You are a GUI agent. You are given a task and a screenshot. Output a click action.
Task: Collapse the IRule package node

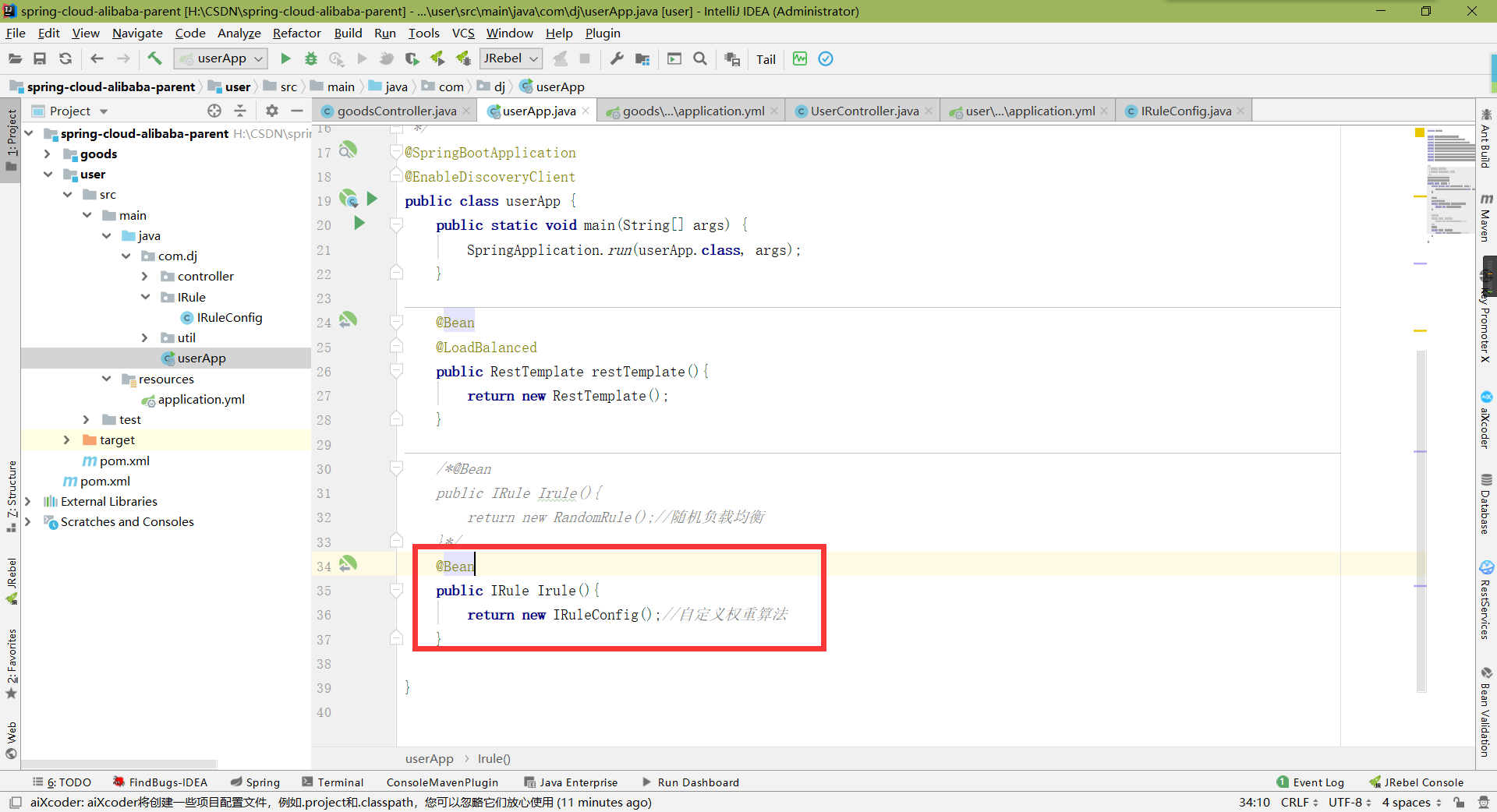tap(145, 297)
